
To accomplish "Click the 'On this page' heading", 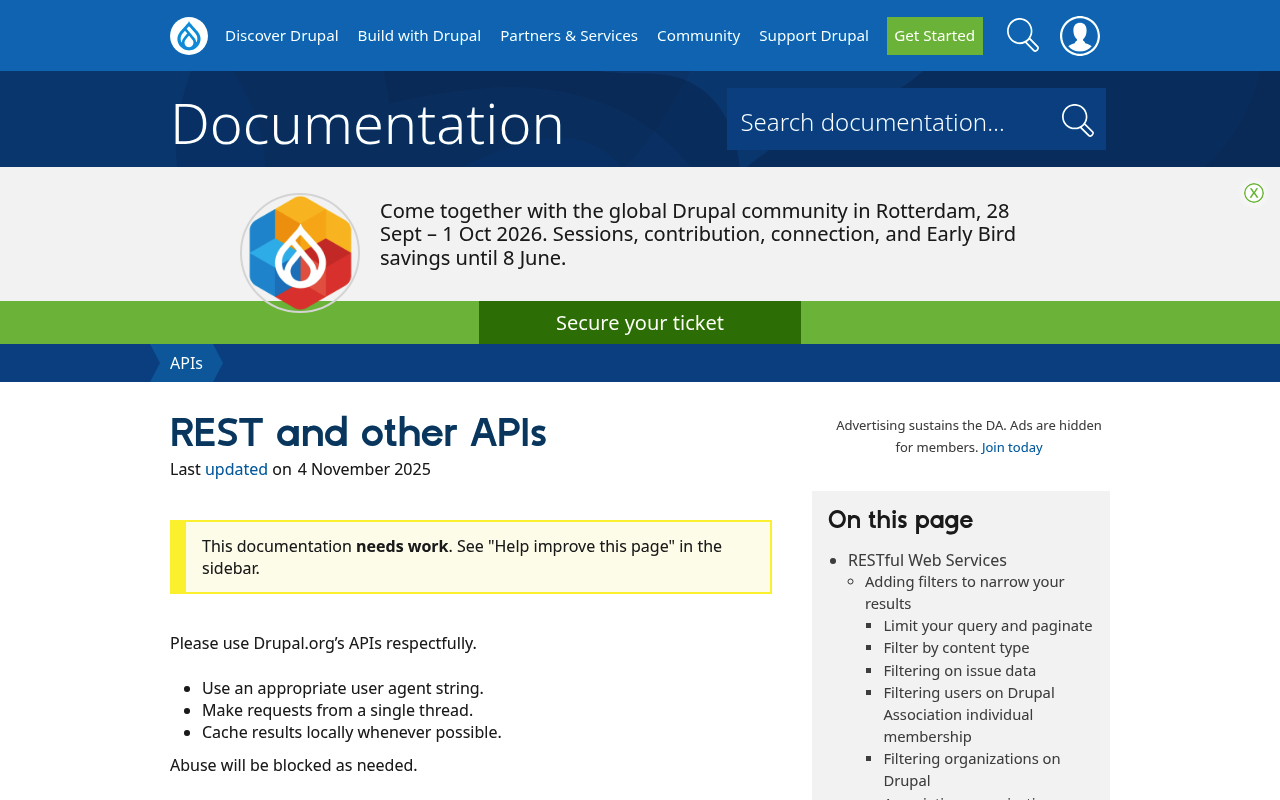I will 900,519.
